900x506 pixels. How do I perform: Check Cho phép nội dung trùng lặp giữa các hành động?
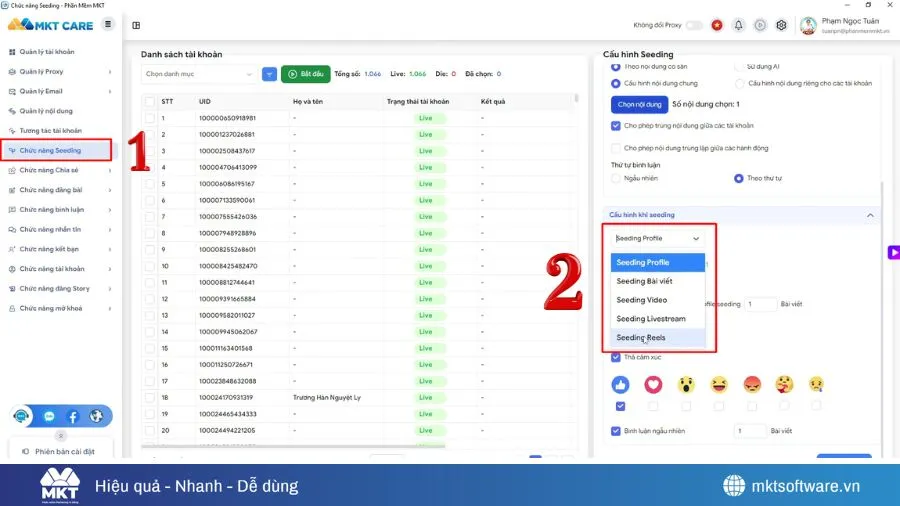coord(615,148)
